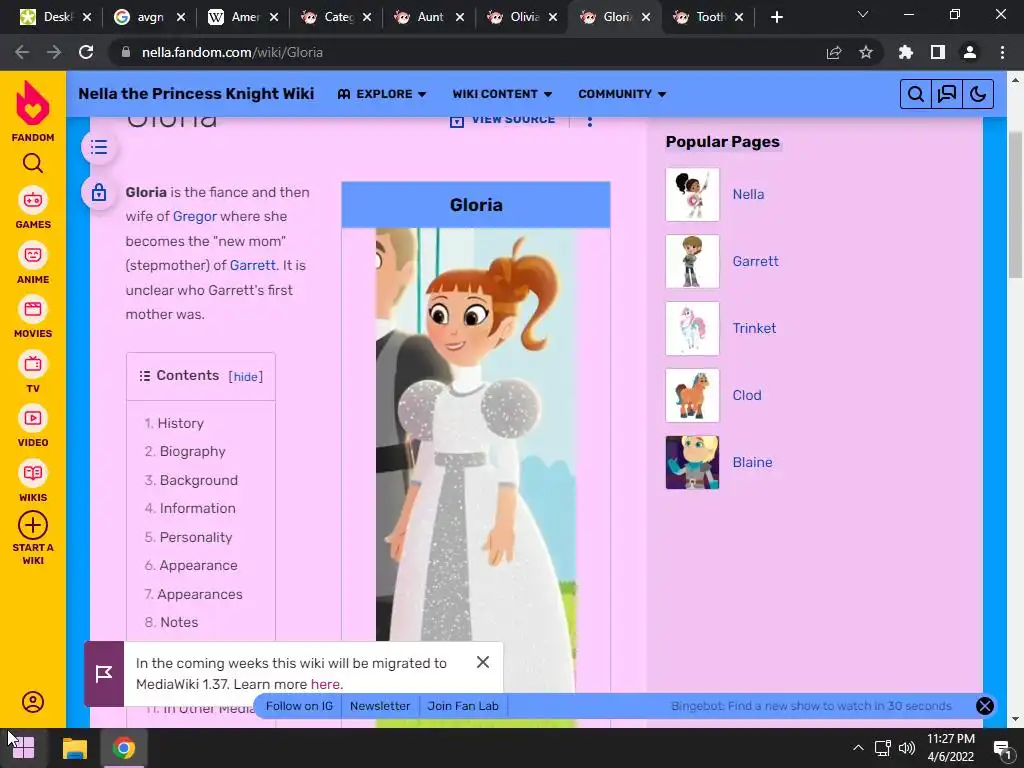Open the TV section icon
The image size is (1024, 768).
tap(33, 364)
